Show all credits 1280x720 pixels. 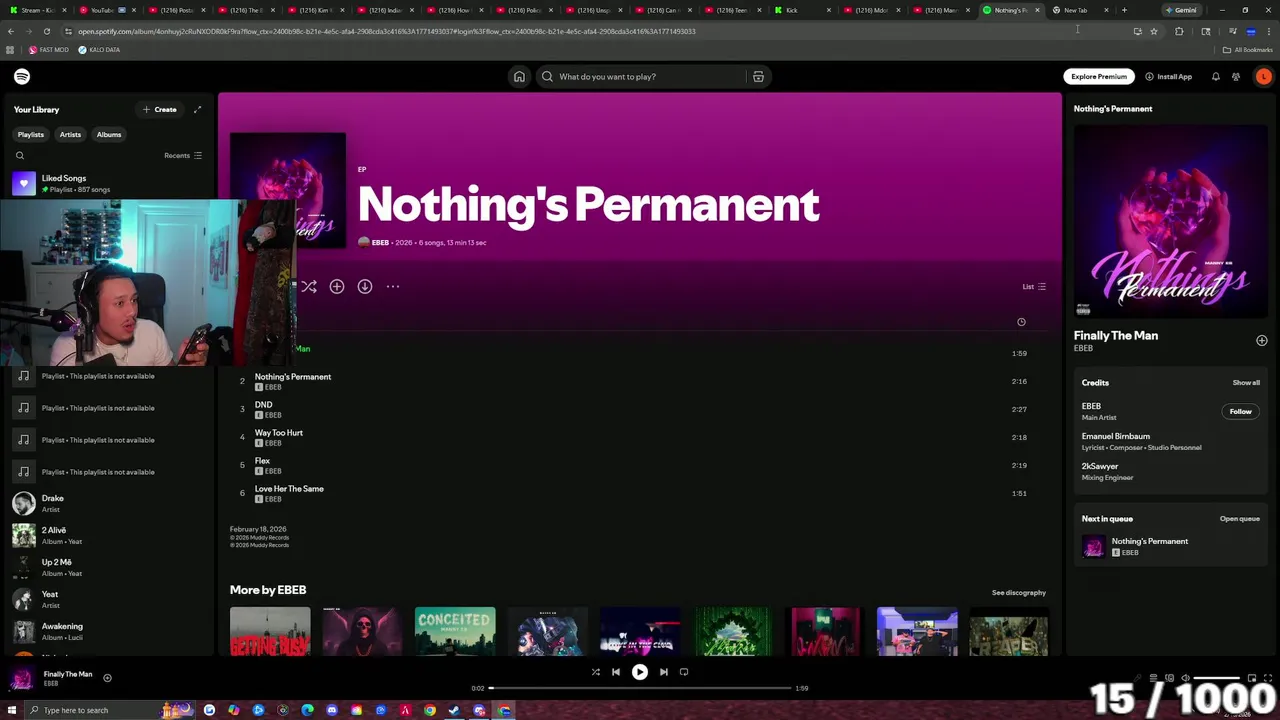pyautogui.click(x=1246, y=382)
